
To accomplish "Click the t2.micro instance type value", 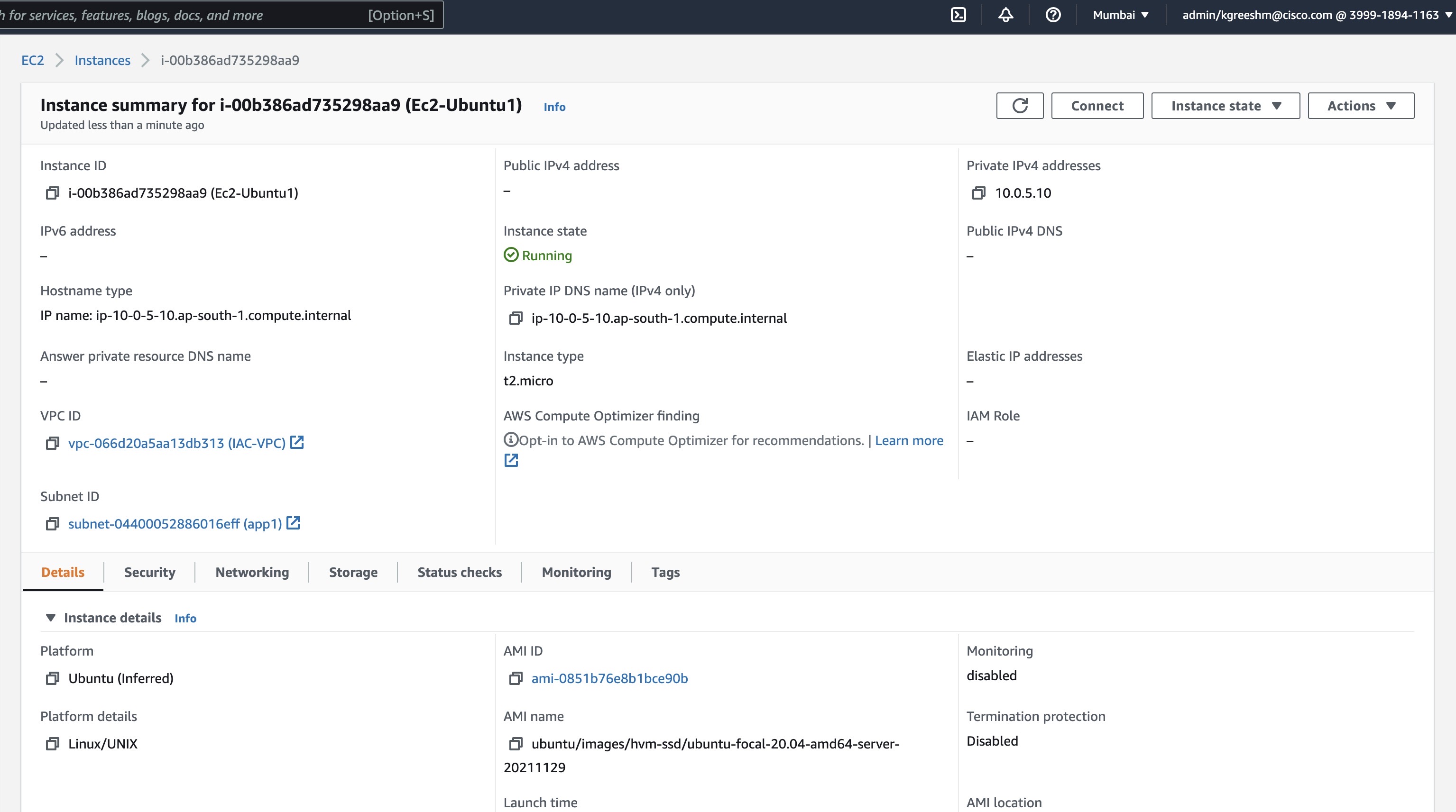I will click(528, 381).
